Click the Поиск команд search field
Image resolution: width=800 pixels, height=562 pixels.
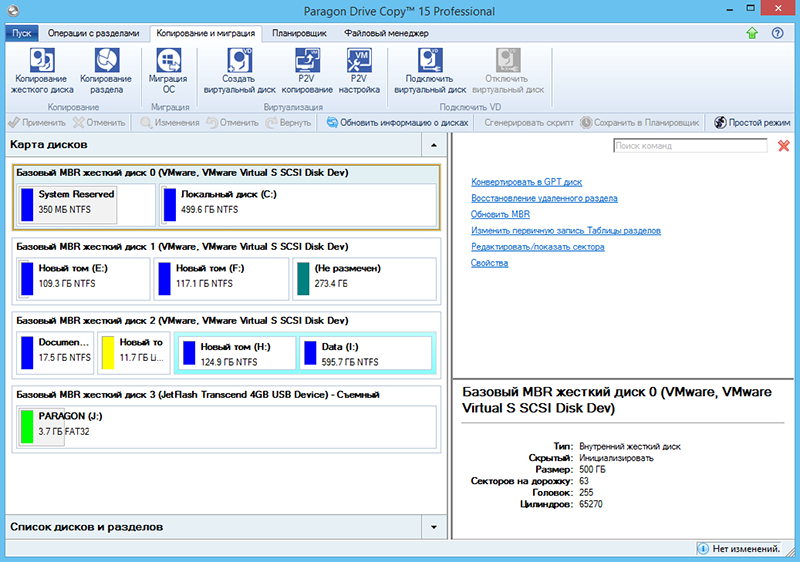690,146
